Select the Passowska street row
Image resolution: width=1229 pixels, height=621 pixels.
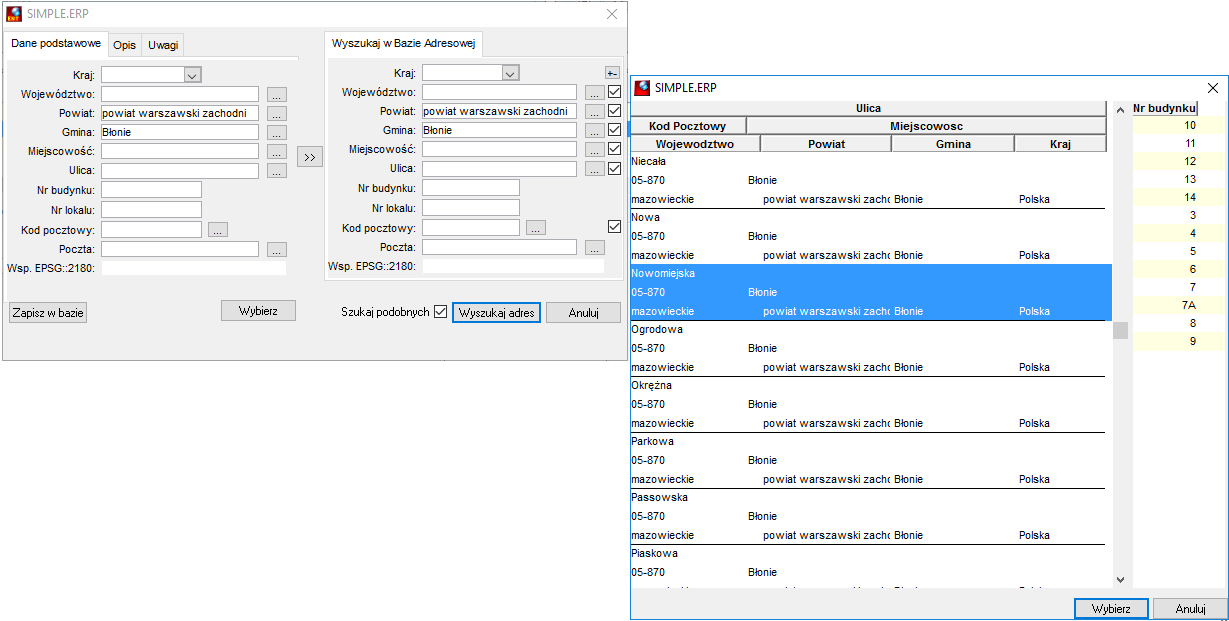tap(868, 516)
